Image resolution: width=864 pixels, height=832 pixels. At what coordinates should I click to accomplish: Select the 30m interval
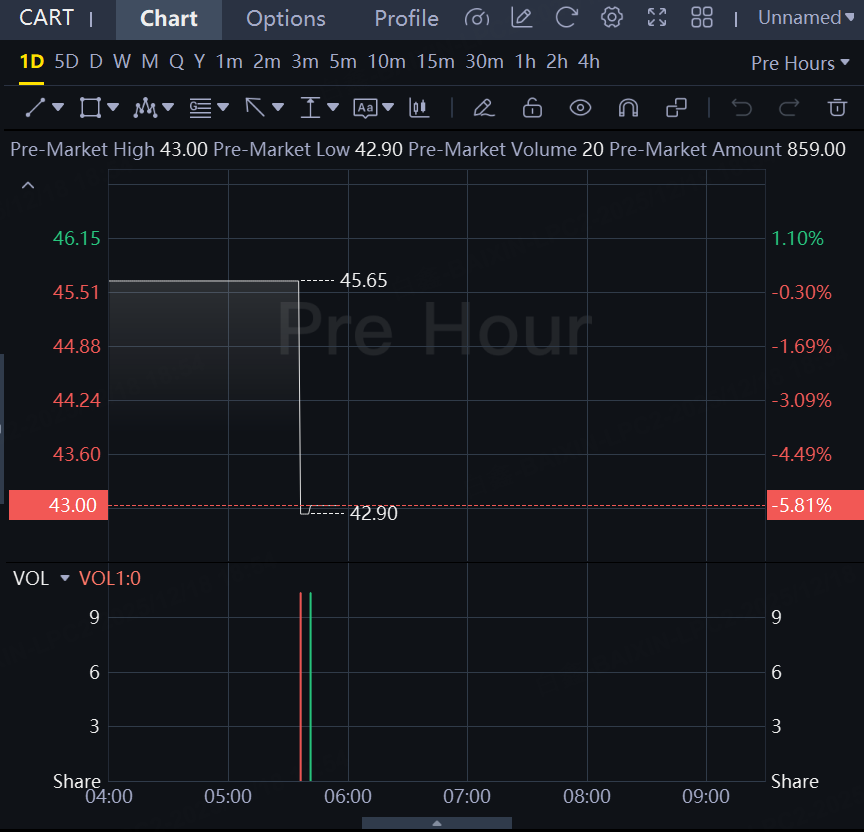coord(484,62)
